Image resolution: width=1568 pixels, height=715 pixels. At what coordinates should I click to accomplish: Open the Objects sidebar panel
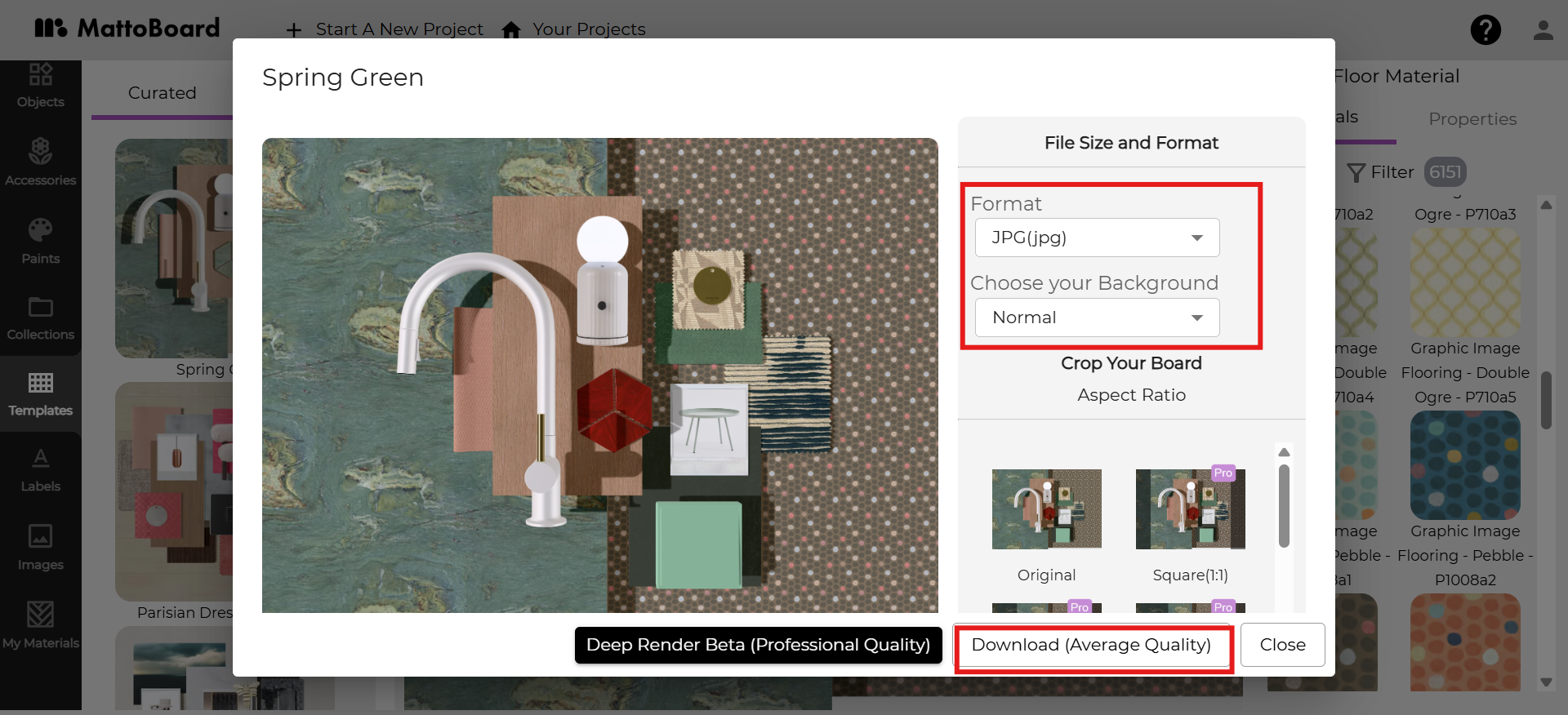(x=40, y=85)
